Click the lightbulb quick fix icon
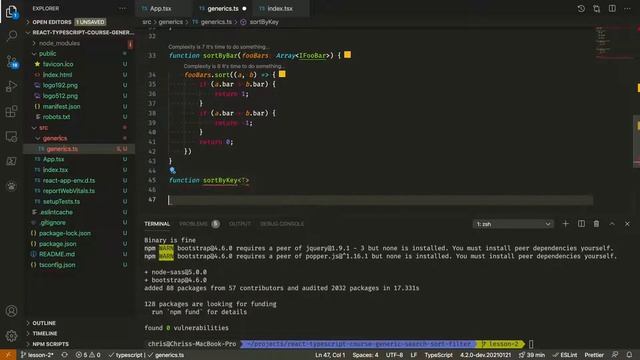The height and width of the screenshot is (360, 640). [173, 170]
